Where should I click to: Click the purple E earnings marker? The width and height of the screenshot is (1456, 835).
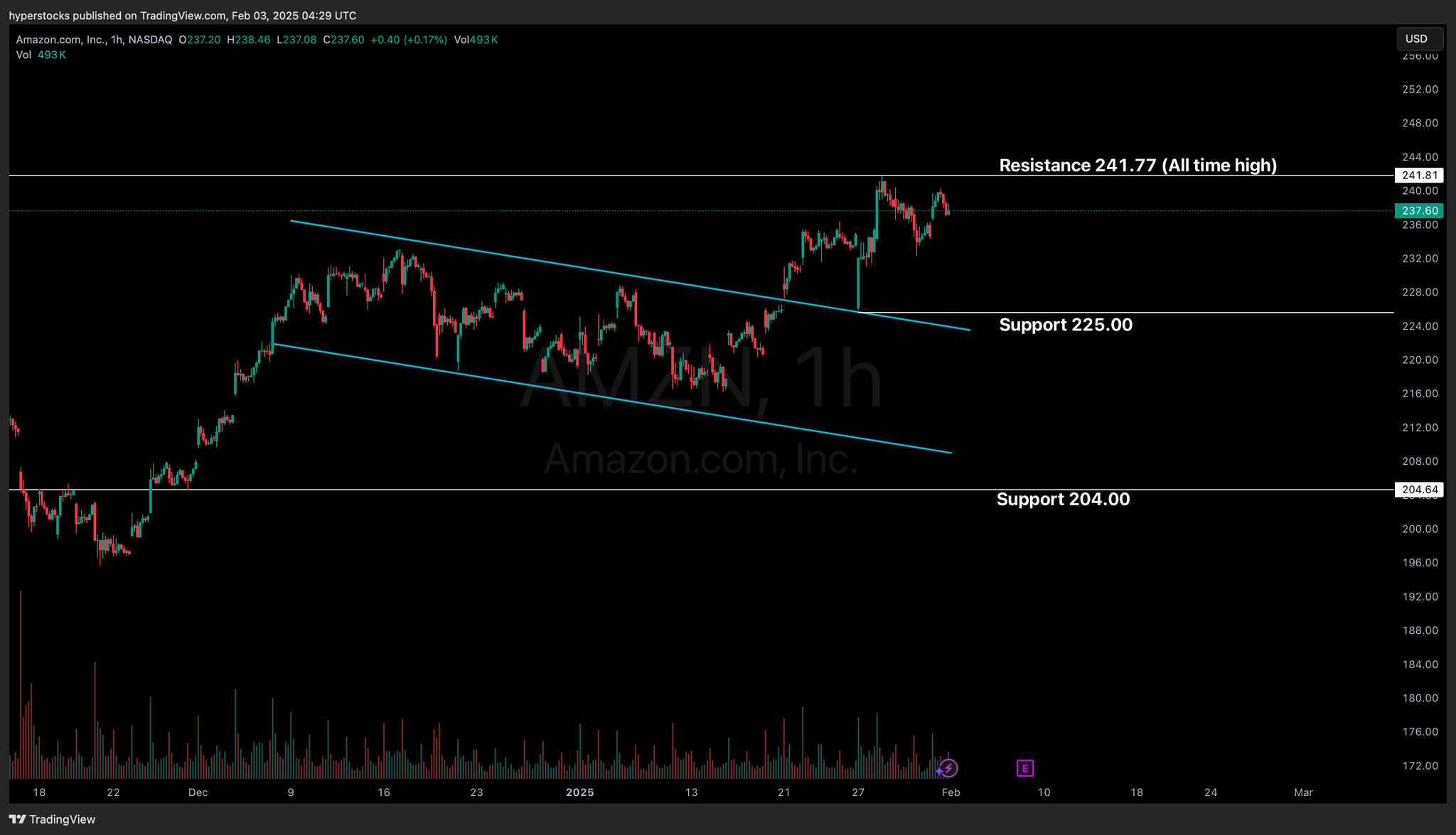pos(1024,768)
